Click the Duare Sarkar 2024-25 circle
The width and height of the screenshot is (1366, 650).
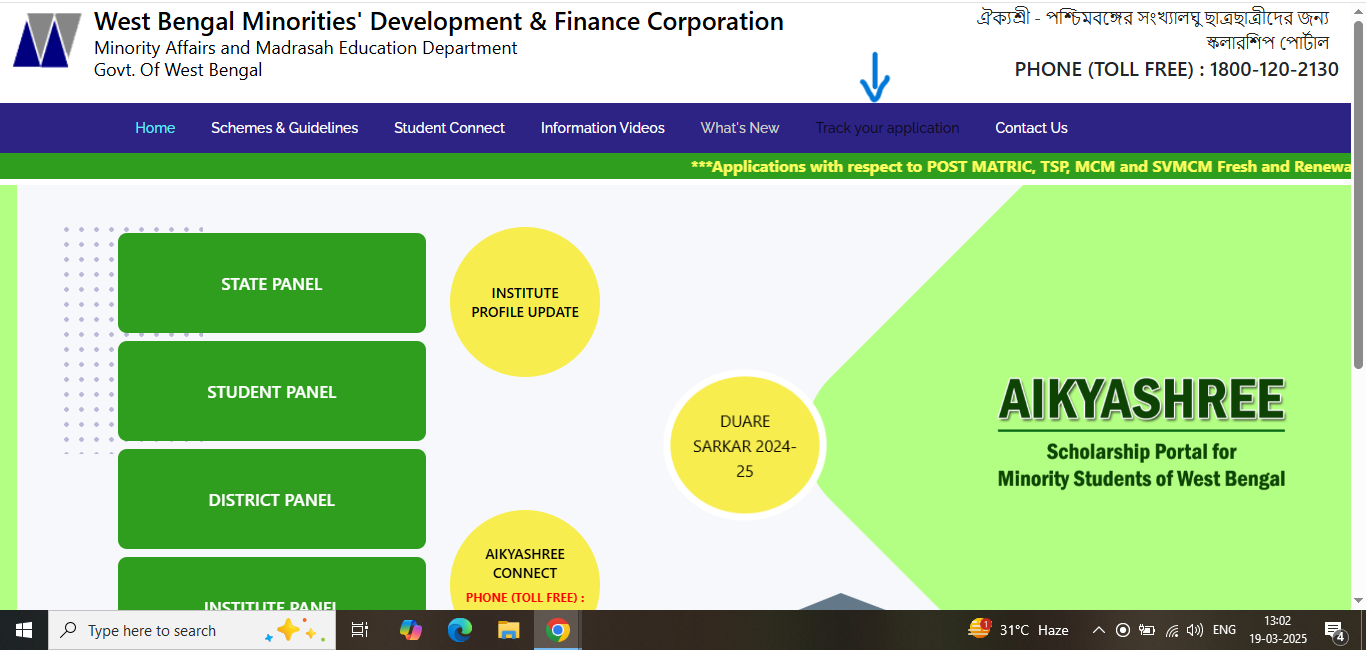pos(745,446)
